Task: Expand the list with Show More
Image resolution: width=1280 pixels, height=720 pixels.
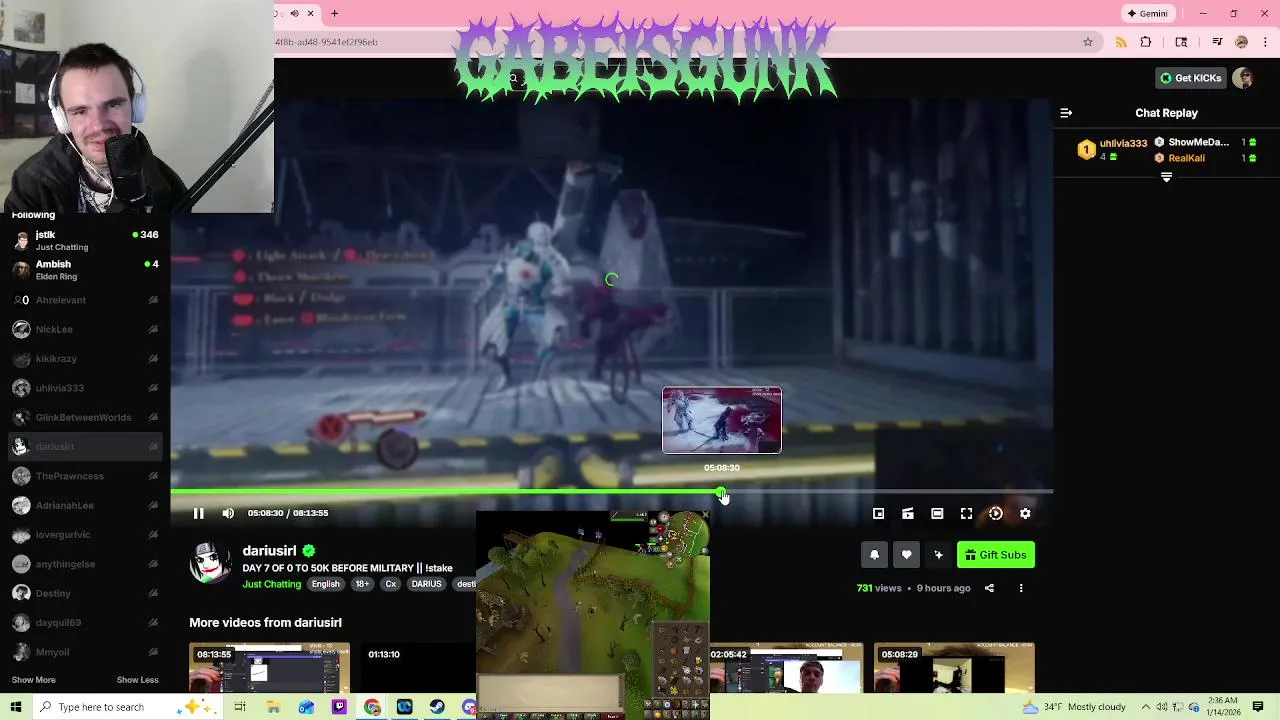Action: [x=33, y=680]
